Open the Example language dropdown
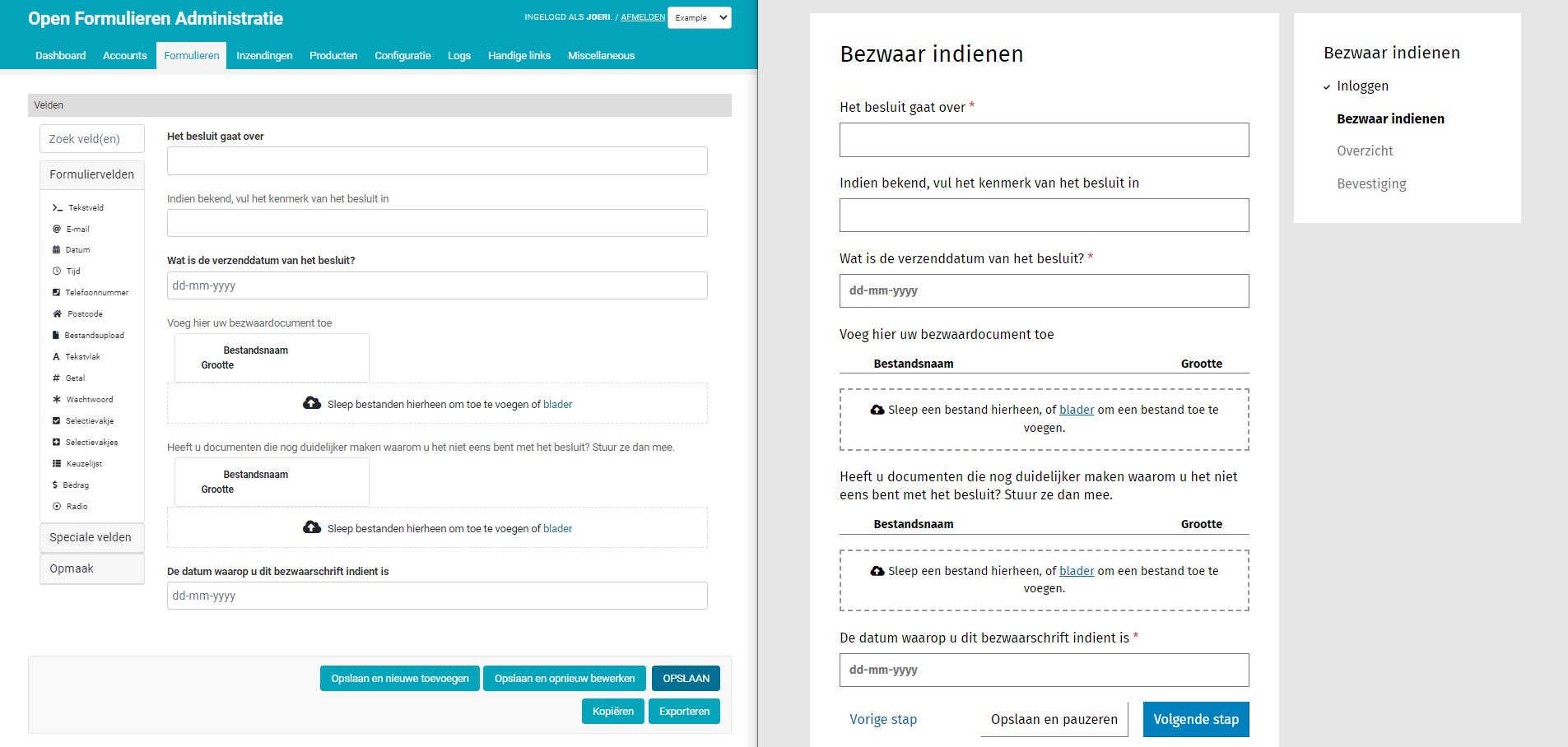This screenshot has height=747, width=1568. coord(700,17)
